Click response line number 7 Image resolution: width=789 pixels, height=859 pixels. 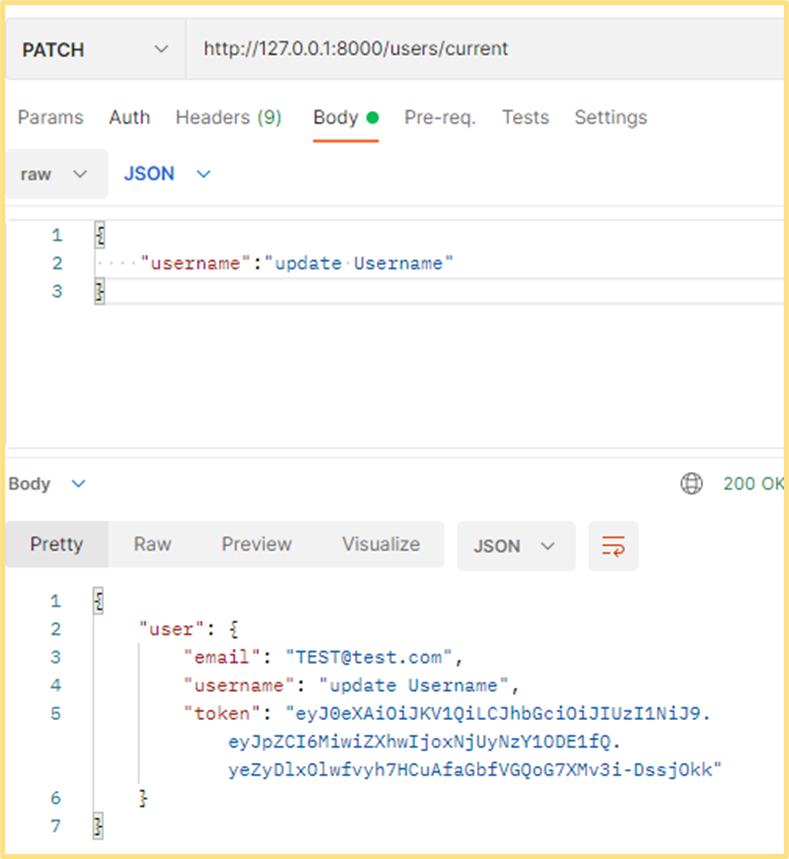[56, 826]
